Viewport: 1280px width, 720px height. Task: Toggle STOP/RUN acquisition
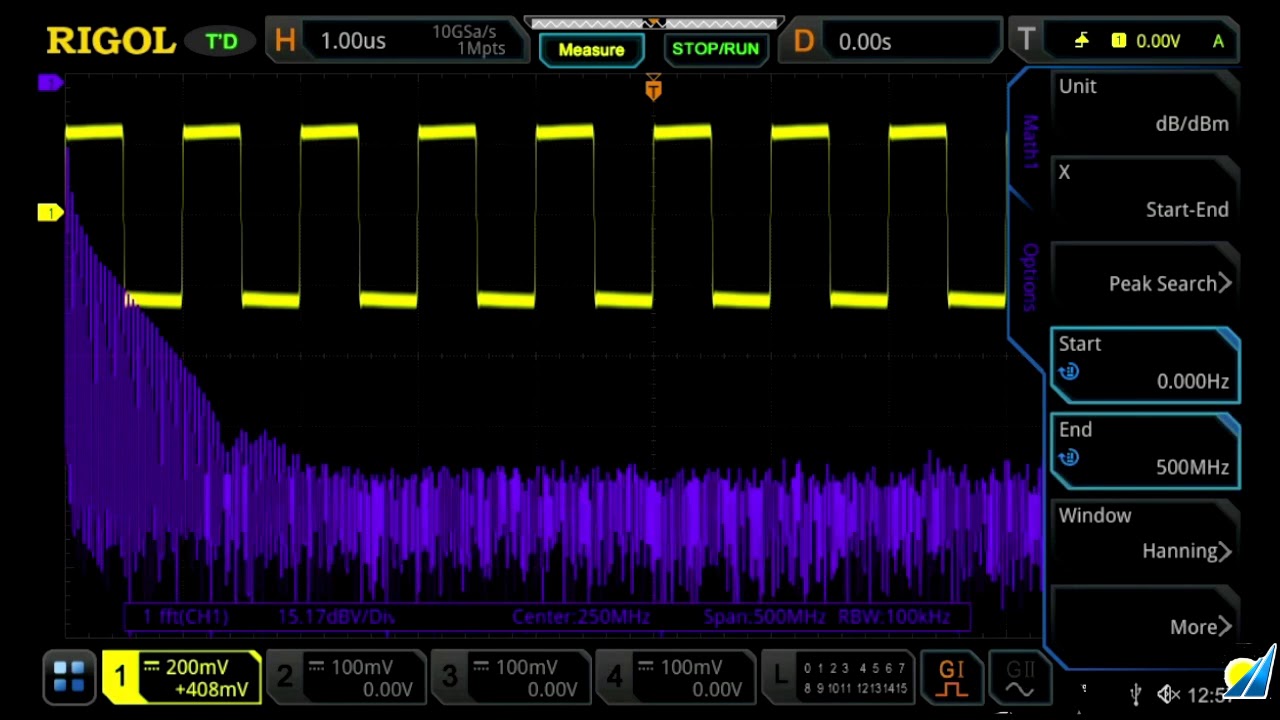[715, 49]
